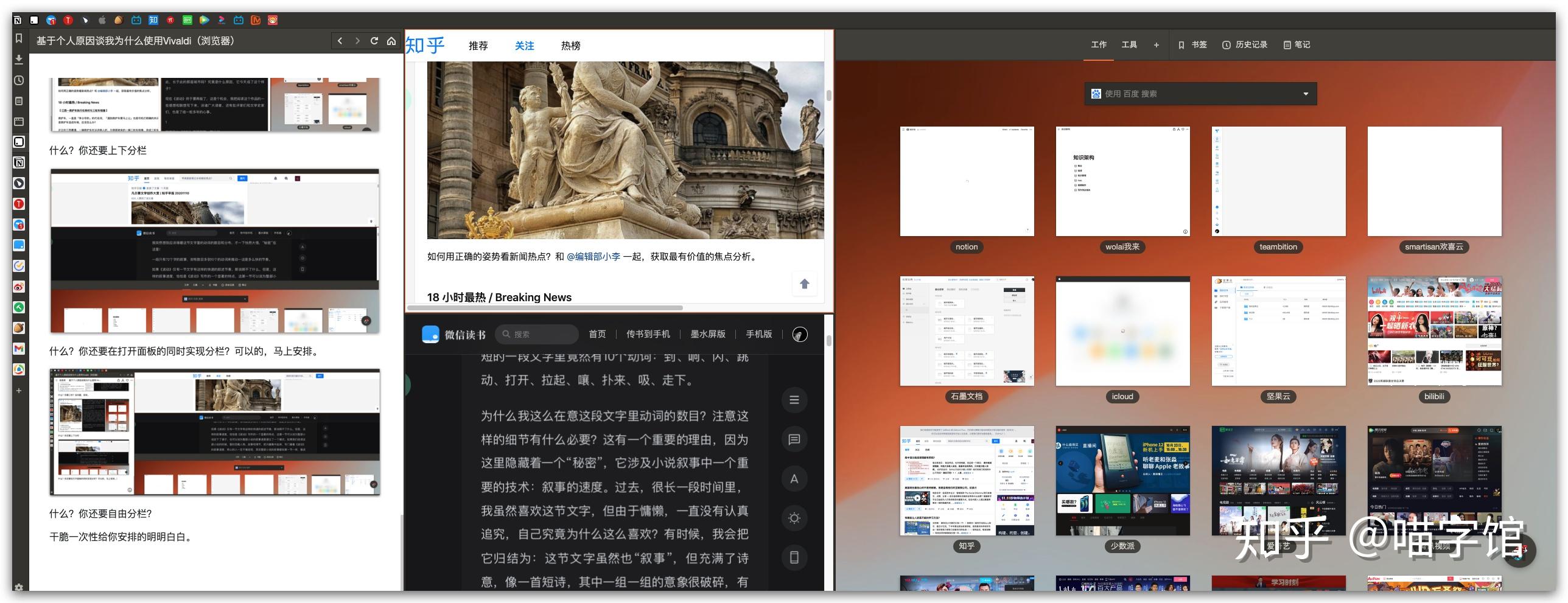Switch to Zhihu 热榜 tab
The image size is (1568, 603).
click(x=570, y=46)
